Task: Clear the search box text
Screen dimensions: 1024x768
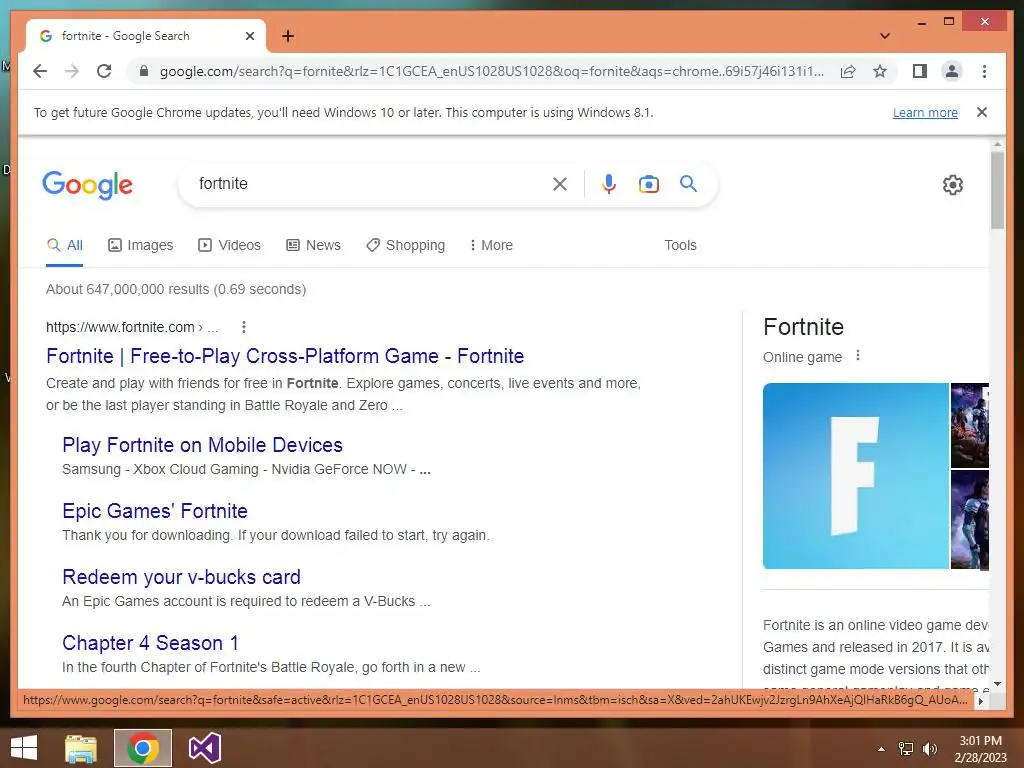Action: 560,184
